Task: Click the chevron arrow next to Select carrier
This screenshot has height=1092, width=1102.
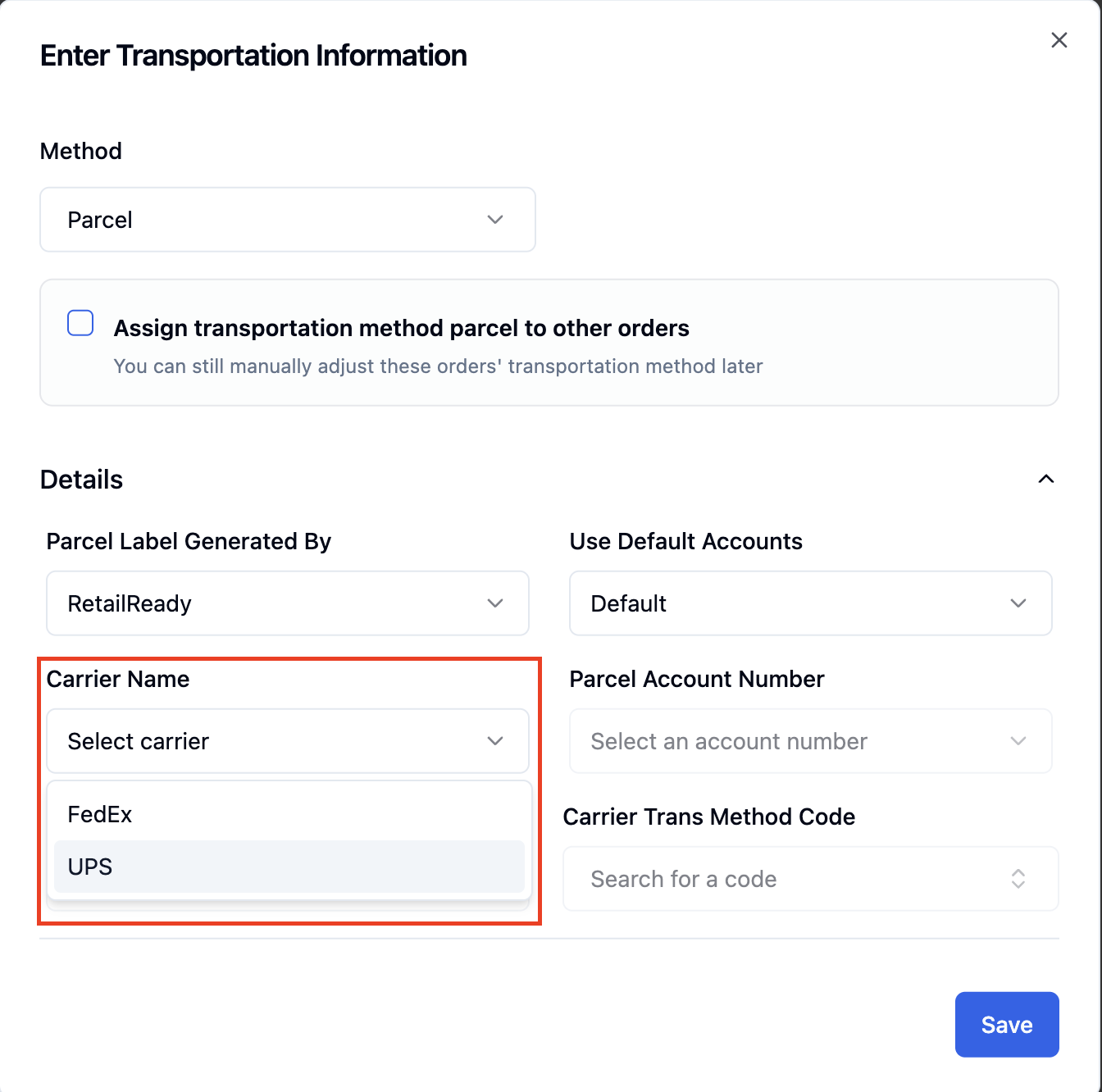Action: (495, 741)
